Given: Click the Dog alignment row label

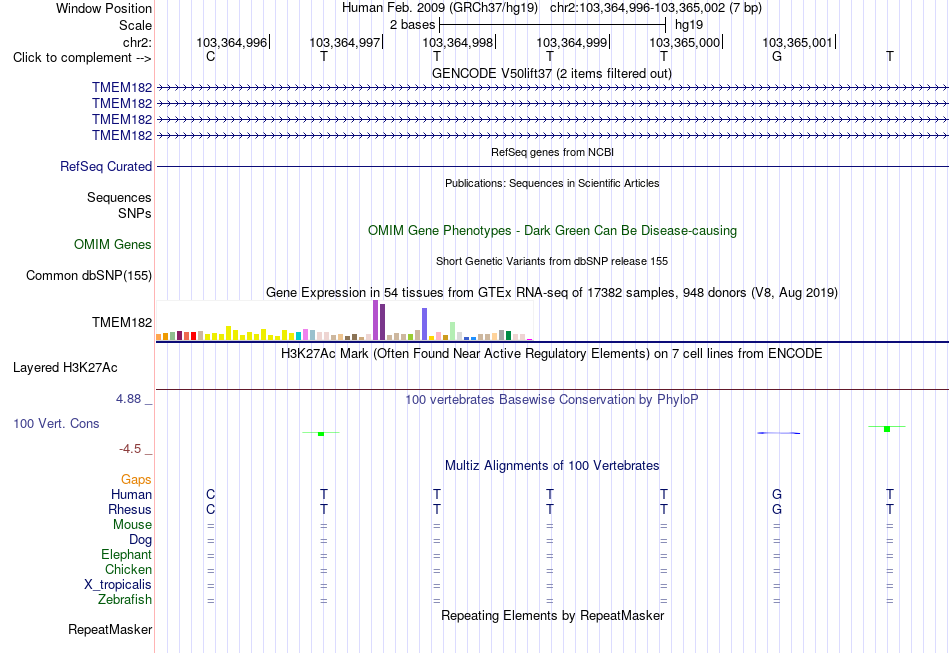Looking at the screenshot, I should pos(140,540).
